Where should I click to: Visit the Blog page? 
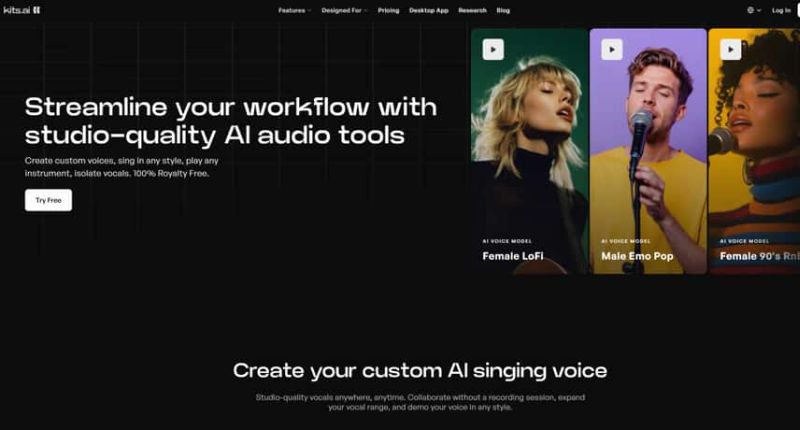pyautogui.click(x=503, y=10)
